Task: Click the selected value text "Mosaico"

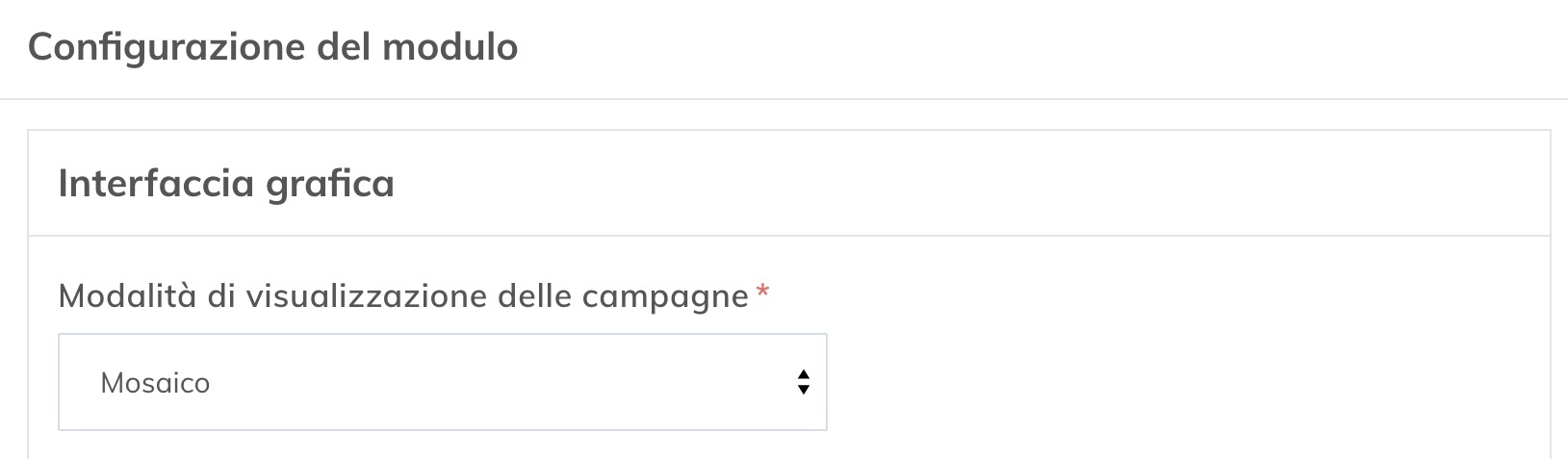Action: pyautogui.click(x=155, y=383)
